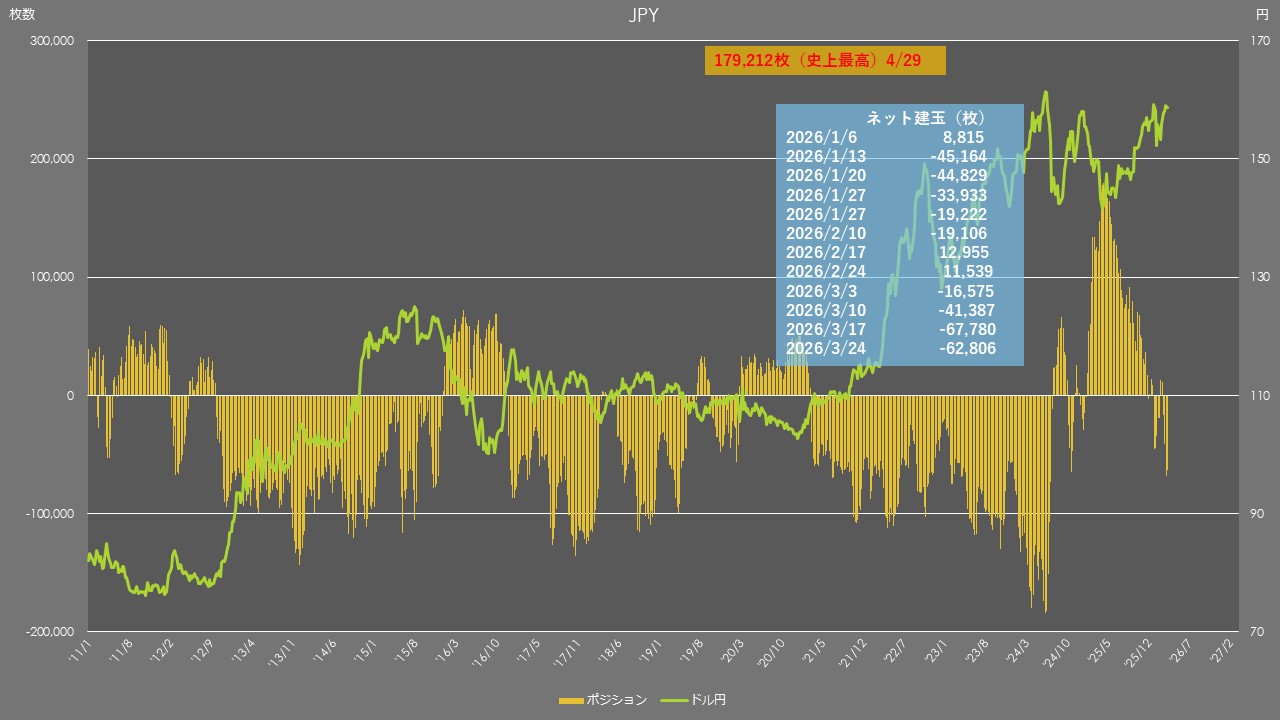Select the '11/1 date label on x-axis

click(x=80, y=651)
